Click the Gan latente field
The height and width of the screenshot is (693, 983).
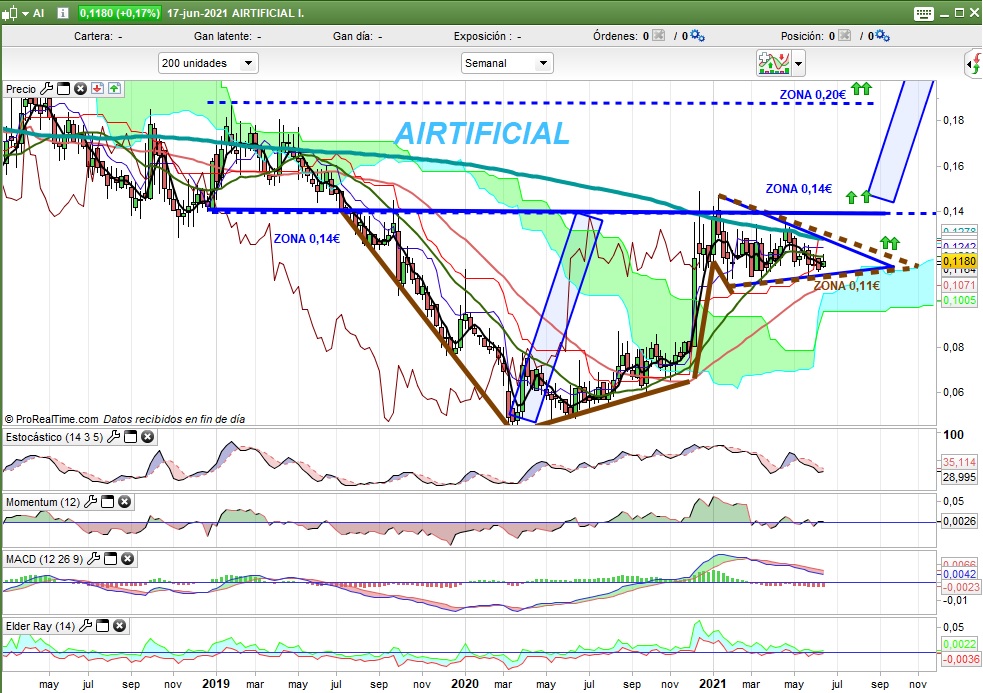[228, 36]
